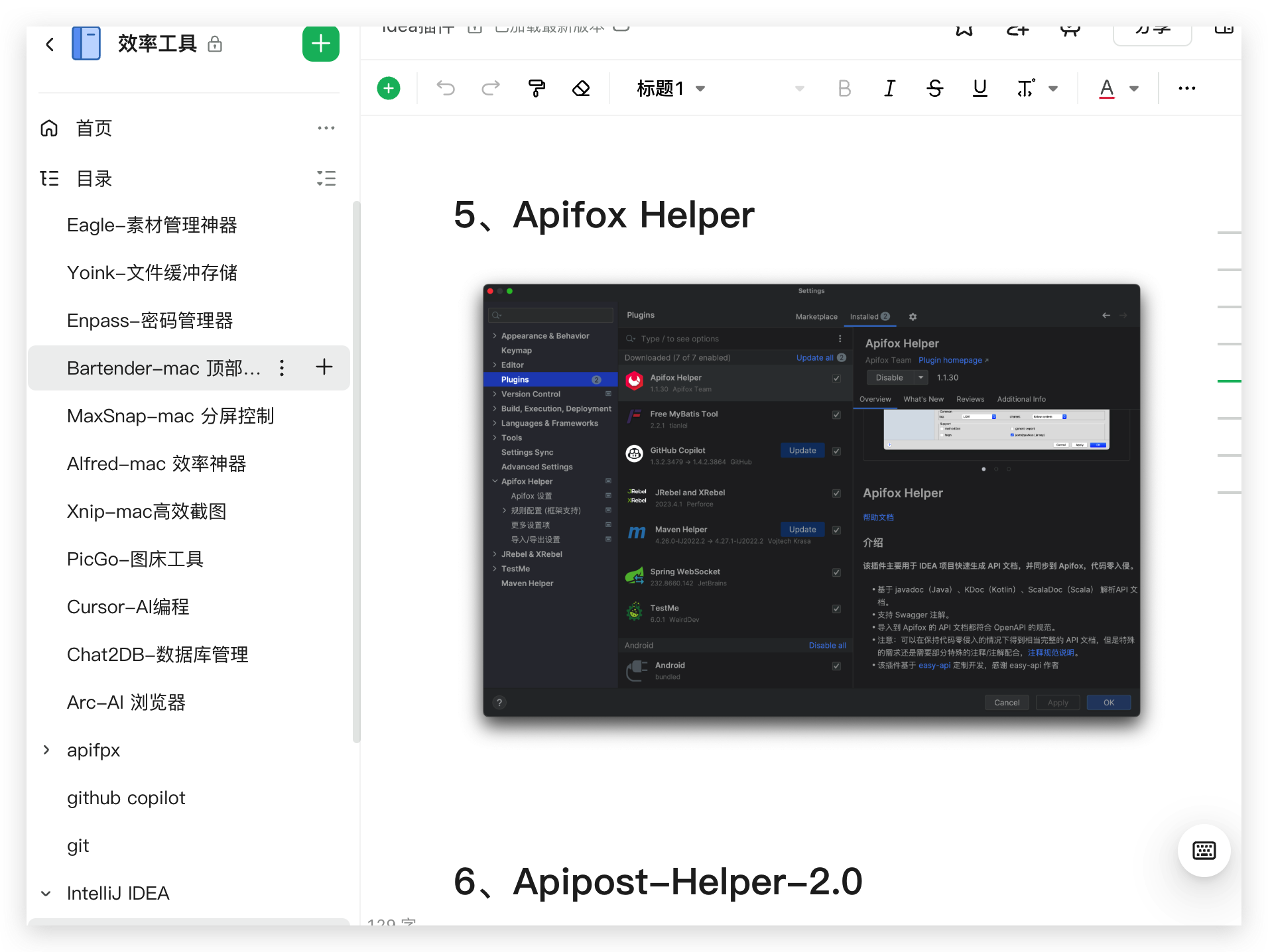Open the font color dropdown arrow
The height and width of the screenshot is (952, 1268).
[1134, 88]
